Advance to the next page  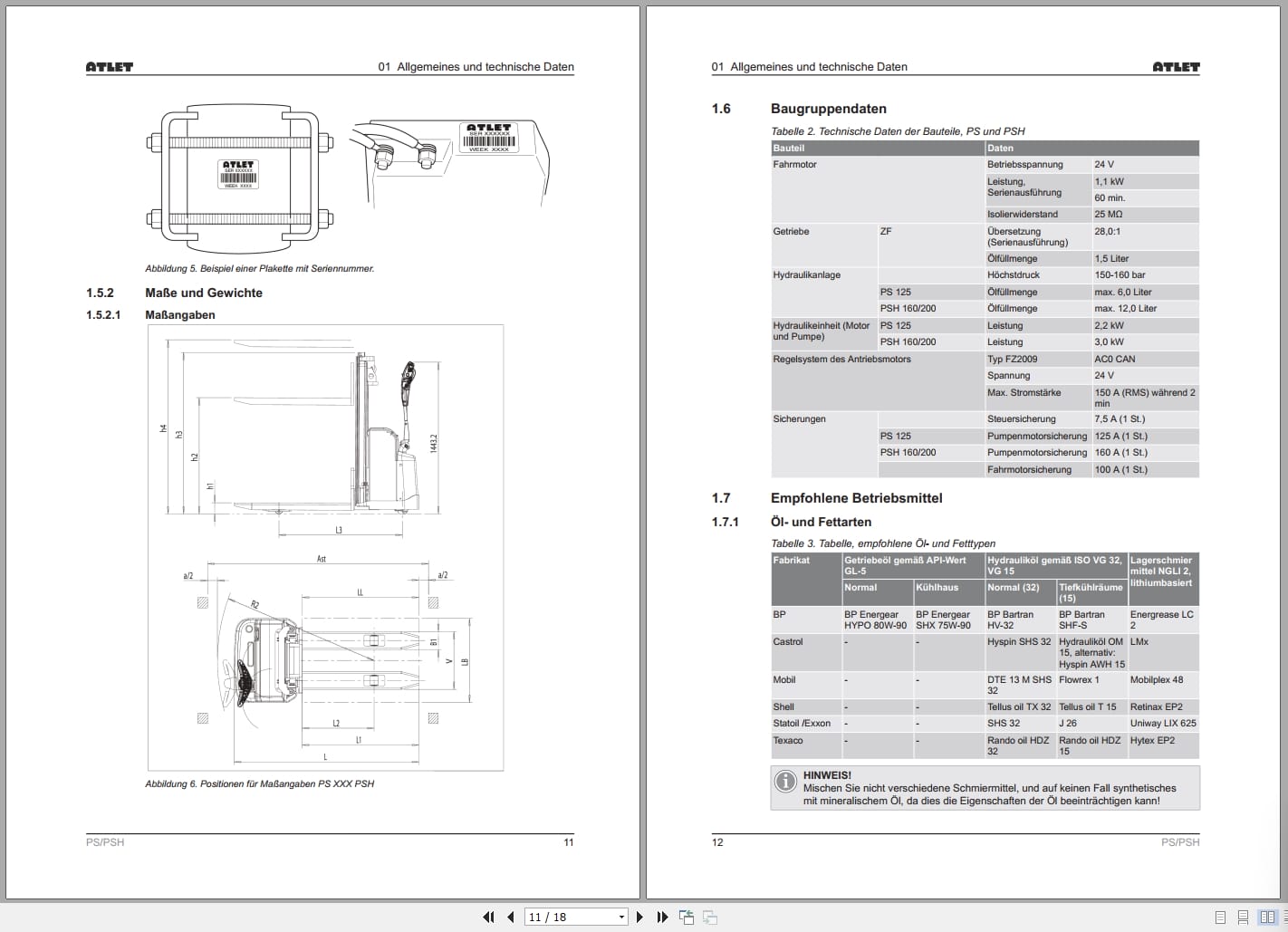pos(639,917)
